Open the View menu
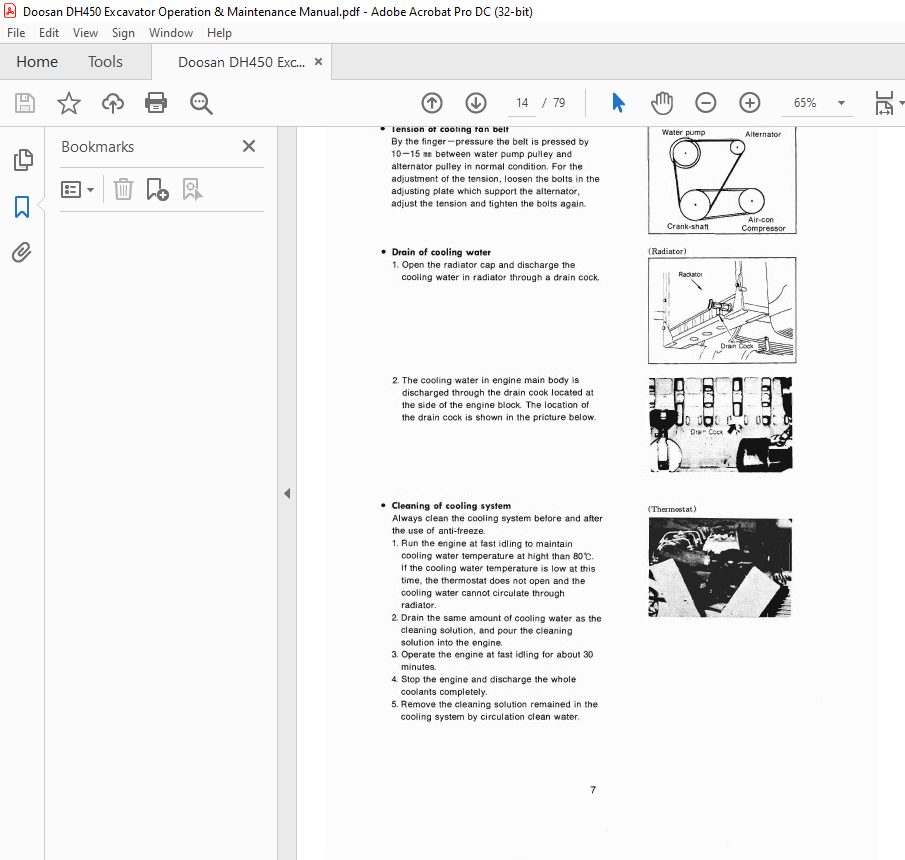Viewport: 905px width, 860px height. point(85,33)
